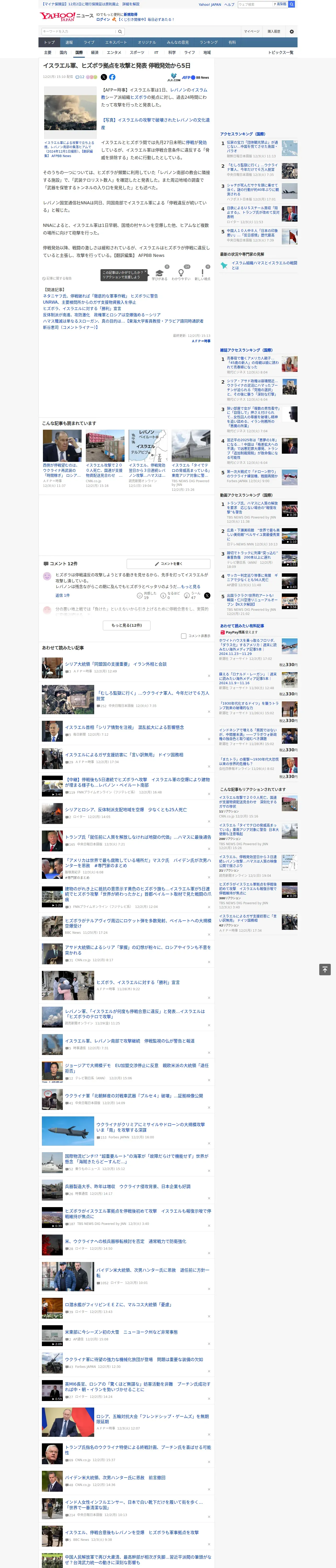Viewport: 336px width, 1568px height.
Task: Select the トップ main tab
Action: pyautogui.click(x=49, y=43)
